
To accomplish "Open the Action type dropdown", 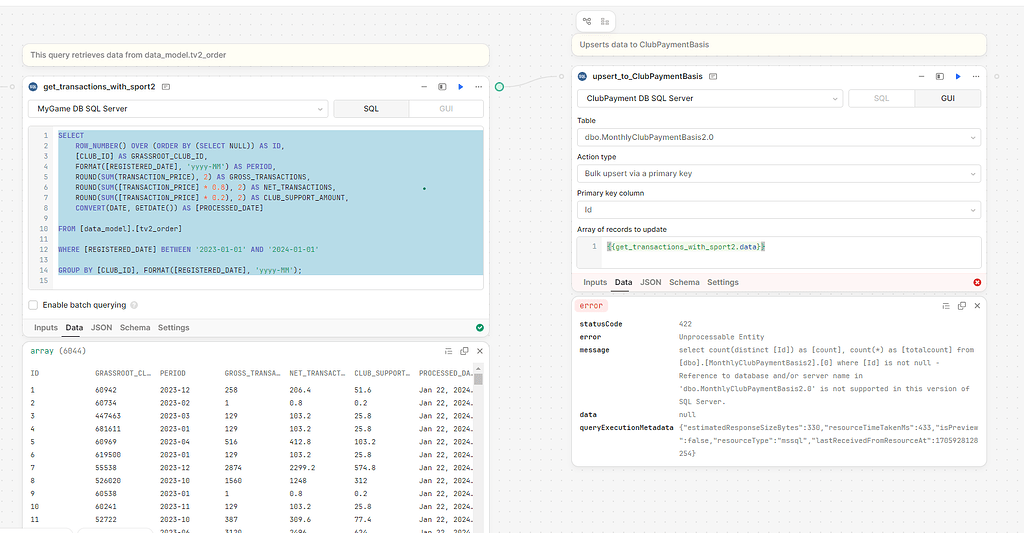I will (x=778, y=173).
